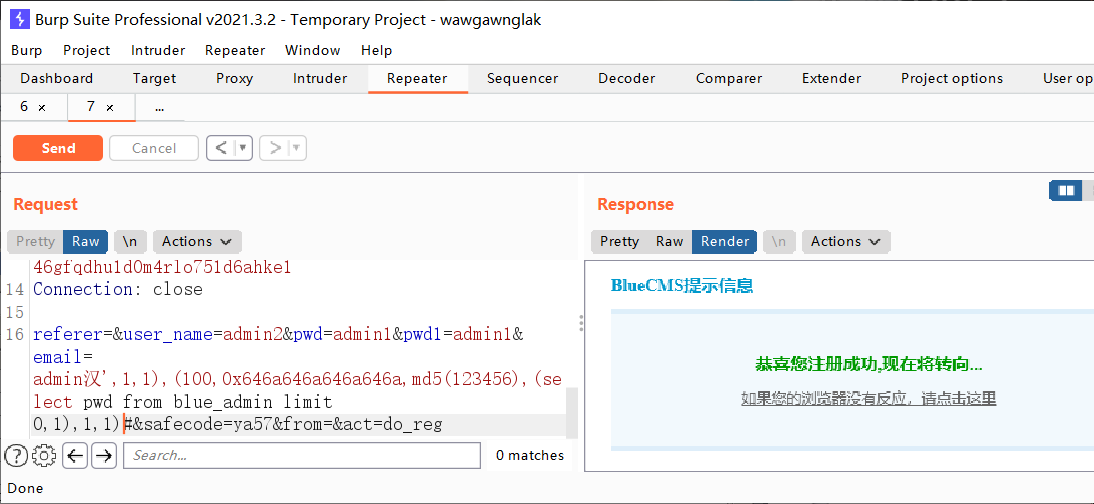
Task: Expand the Request Actions dropdown
Action: click(x=197, y=242)
